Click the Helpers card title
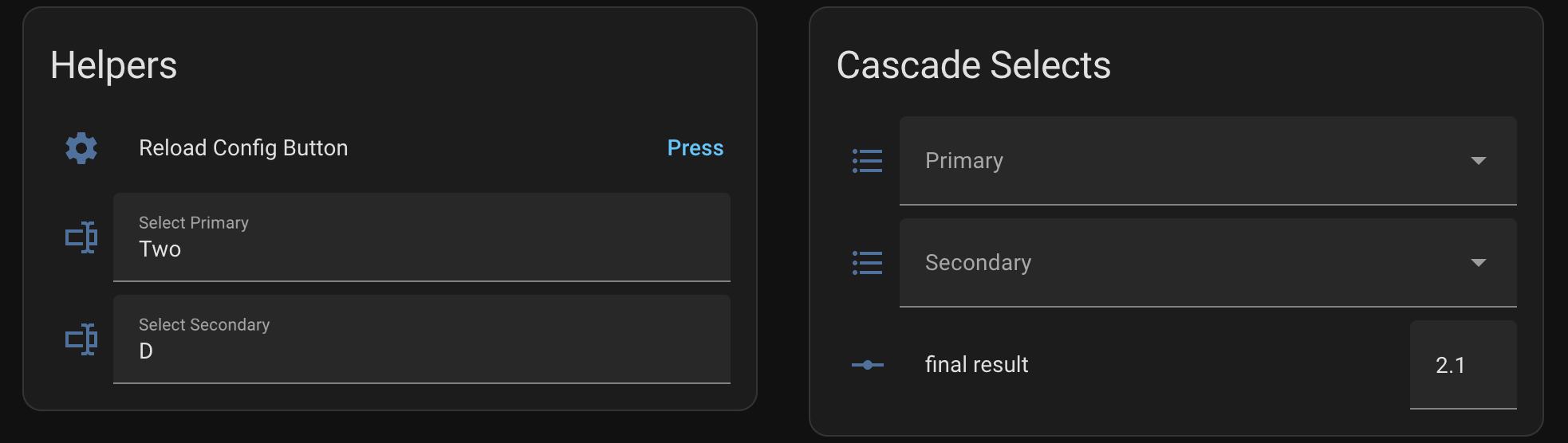The height and width of the screenshot is (443, 1568). 113,65
